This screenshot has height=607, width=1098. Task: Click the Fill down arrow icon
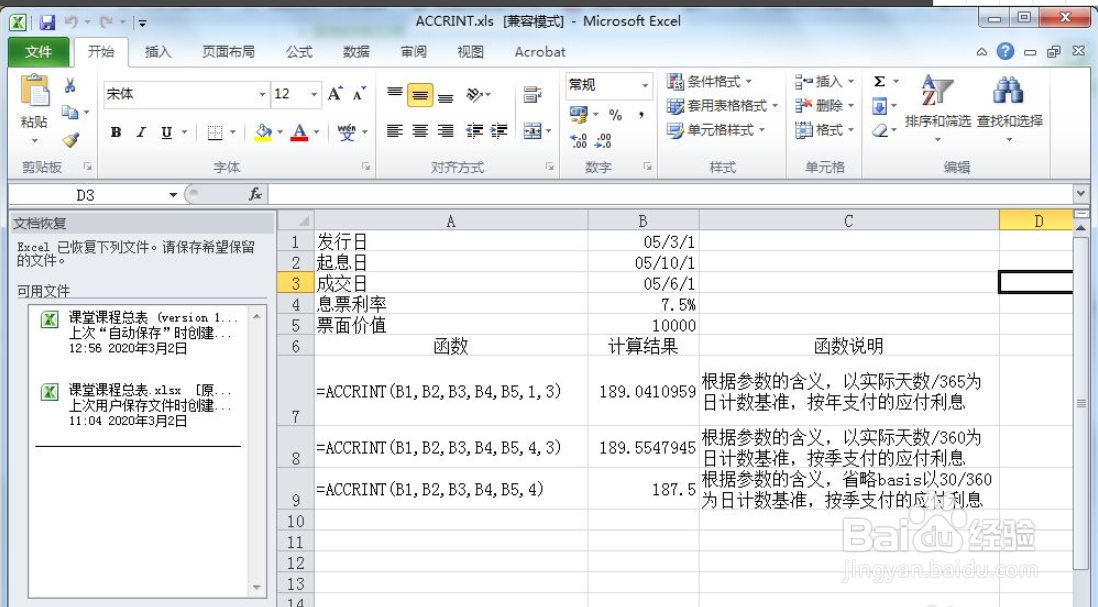[880, 106]
